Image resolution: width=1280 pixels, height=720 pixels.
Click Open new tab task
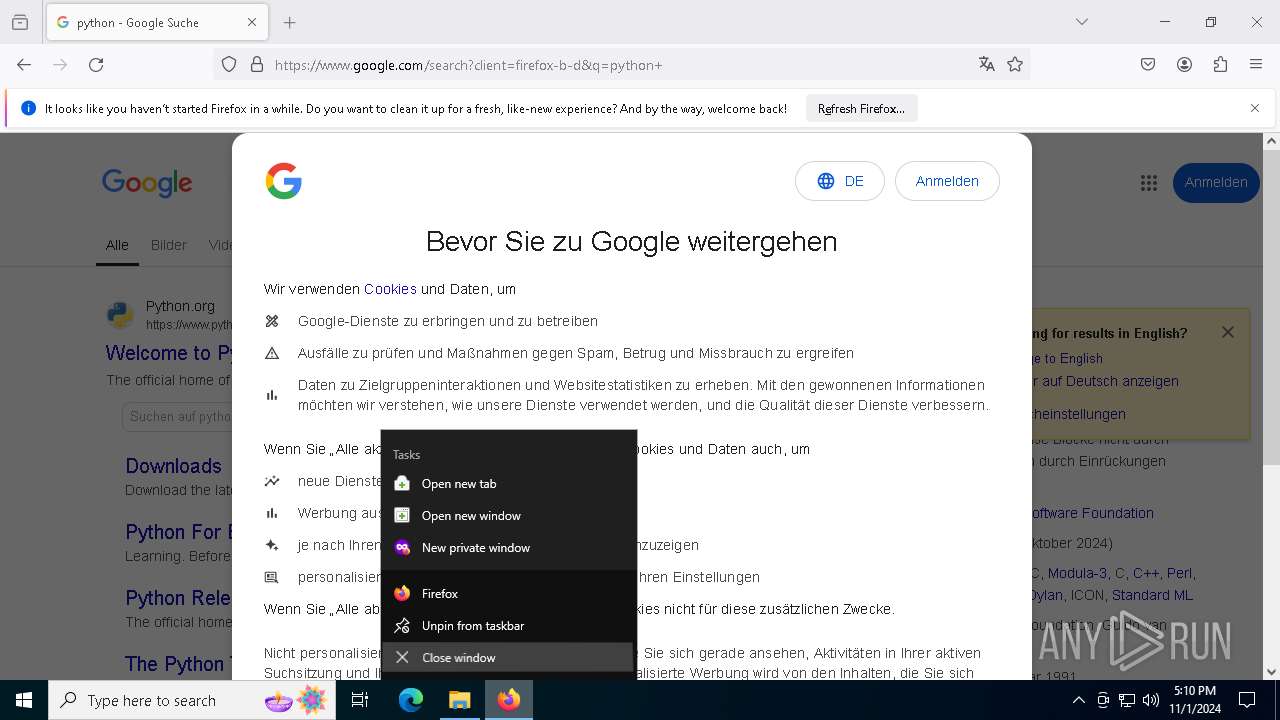pyautogui.click(x=509, y=484)
